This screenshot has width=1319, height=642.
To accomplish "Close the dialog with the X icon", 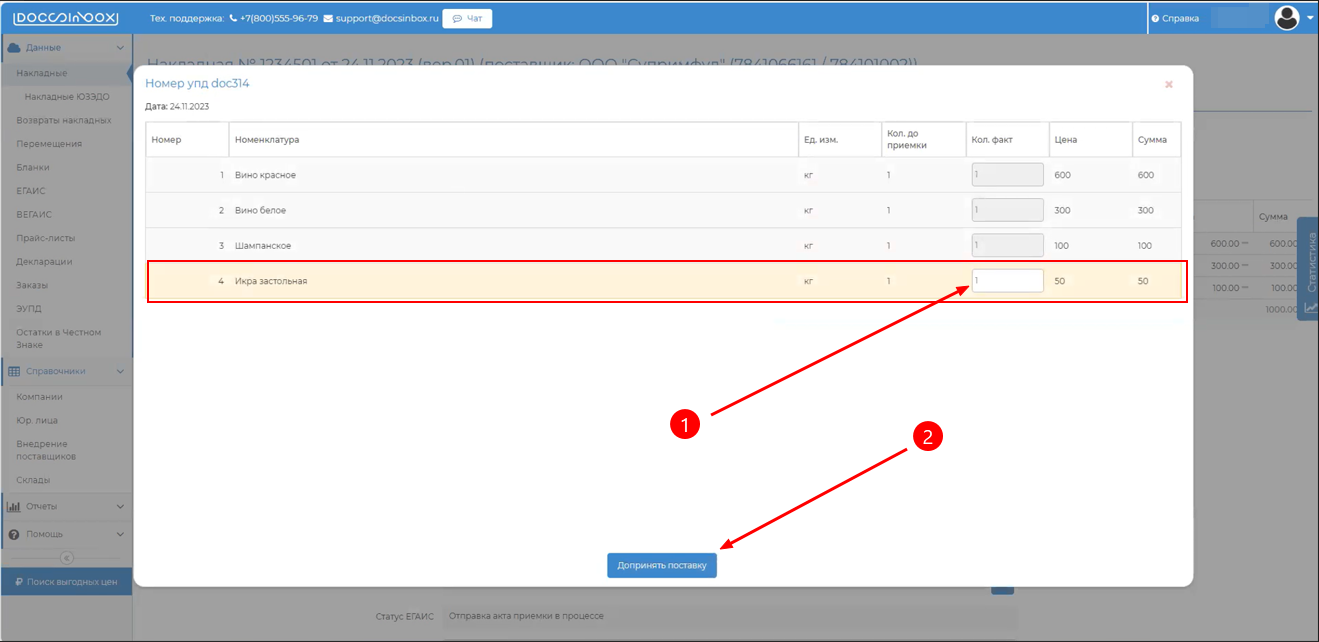I will click(1168, 85).
